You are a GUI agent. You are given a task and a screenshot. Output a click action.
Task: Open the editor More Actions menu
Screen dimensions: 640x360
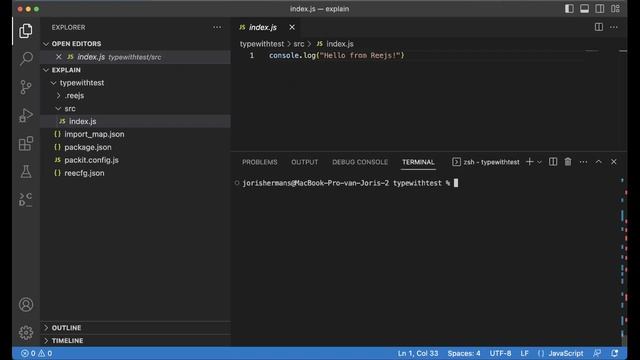613,27
